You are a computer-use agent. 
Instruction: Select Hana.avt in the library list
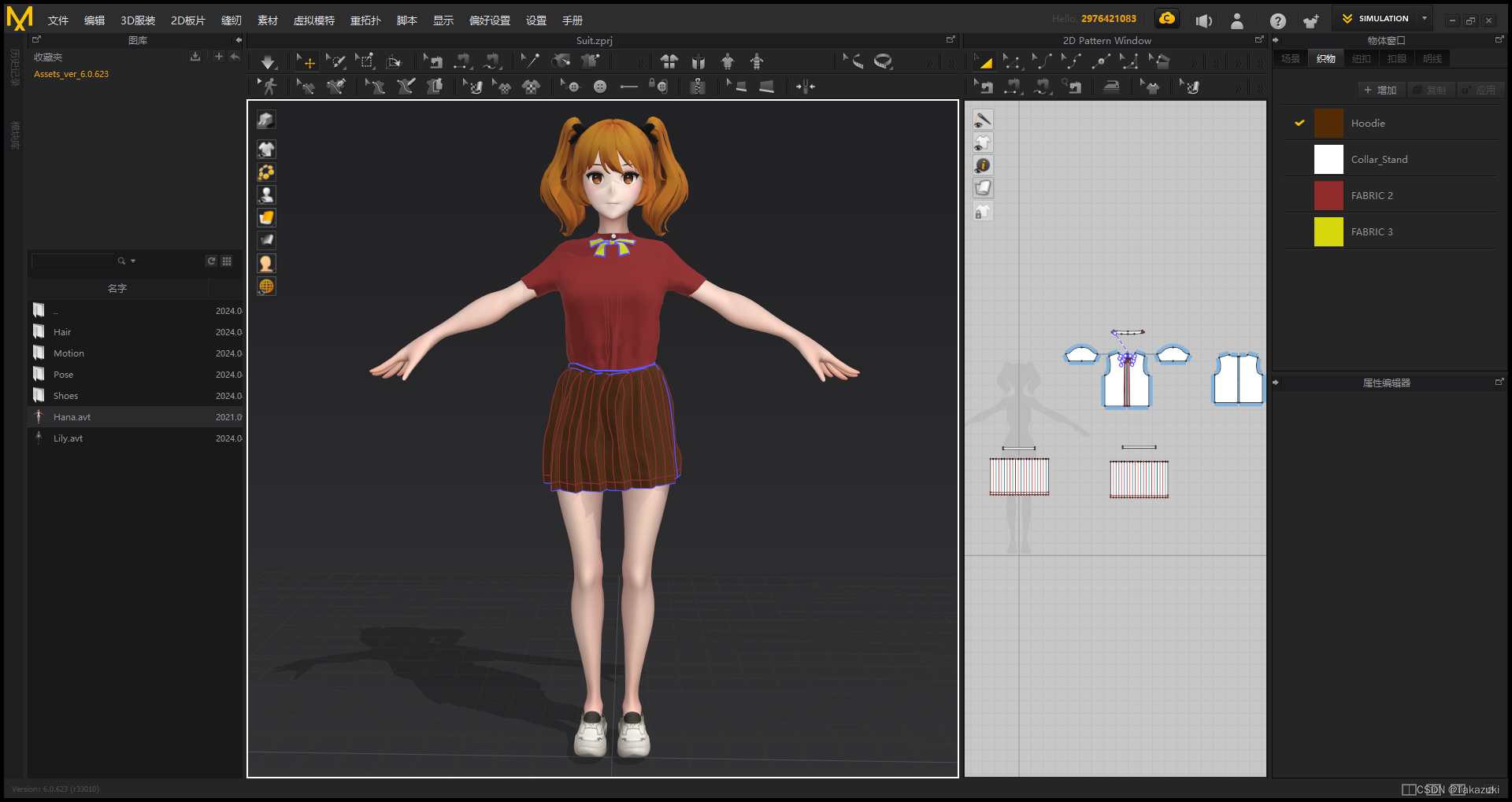click(72, 417)
